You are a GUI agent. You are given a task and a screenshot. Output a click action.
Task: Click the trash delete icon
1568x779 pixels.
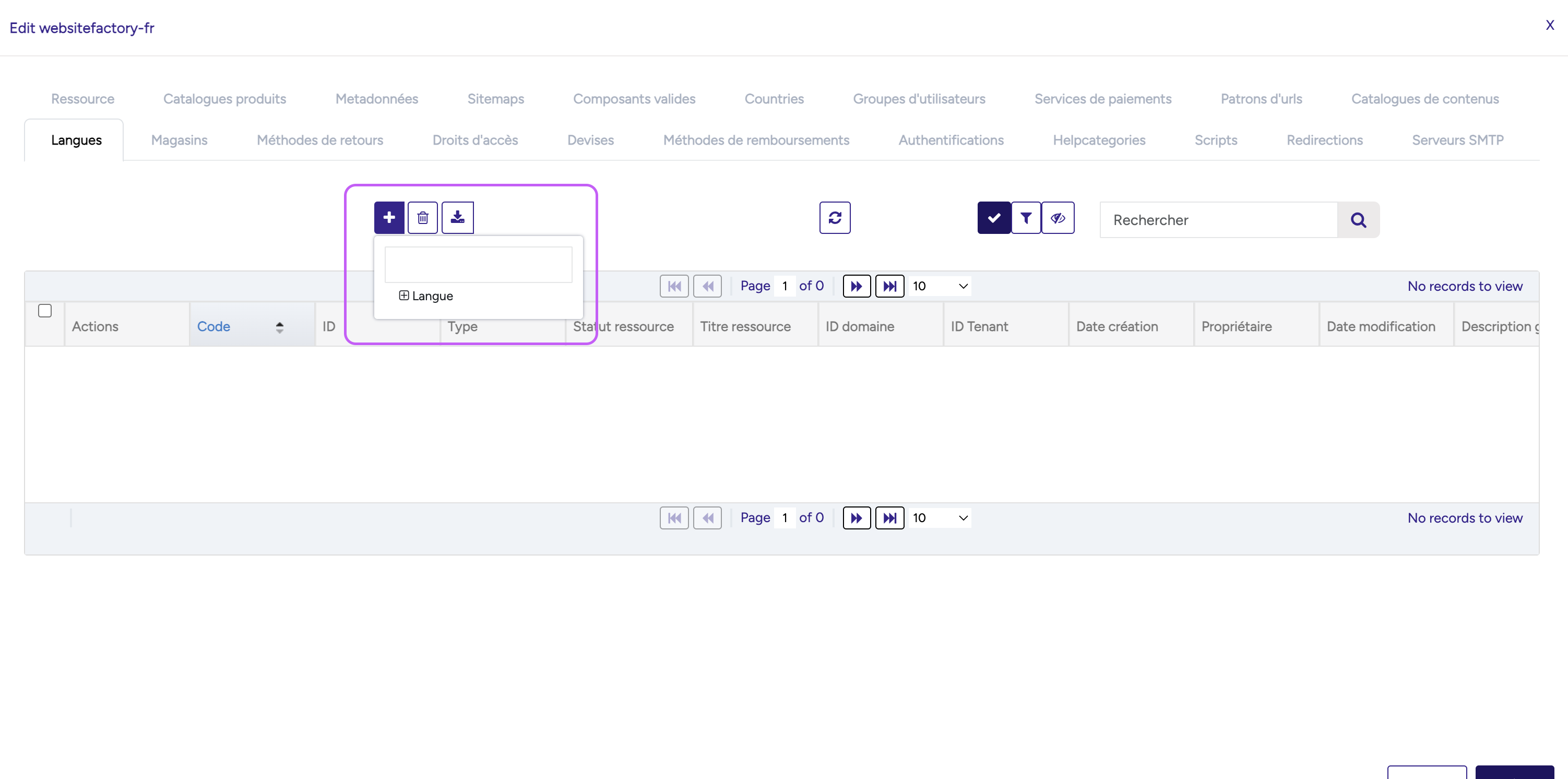[x=422, y=217]
